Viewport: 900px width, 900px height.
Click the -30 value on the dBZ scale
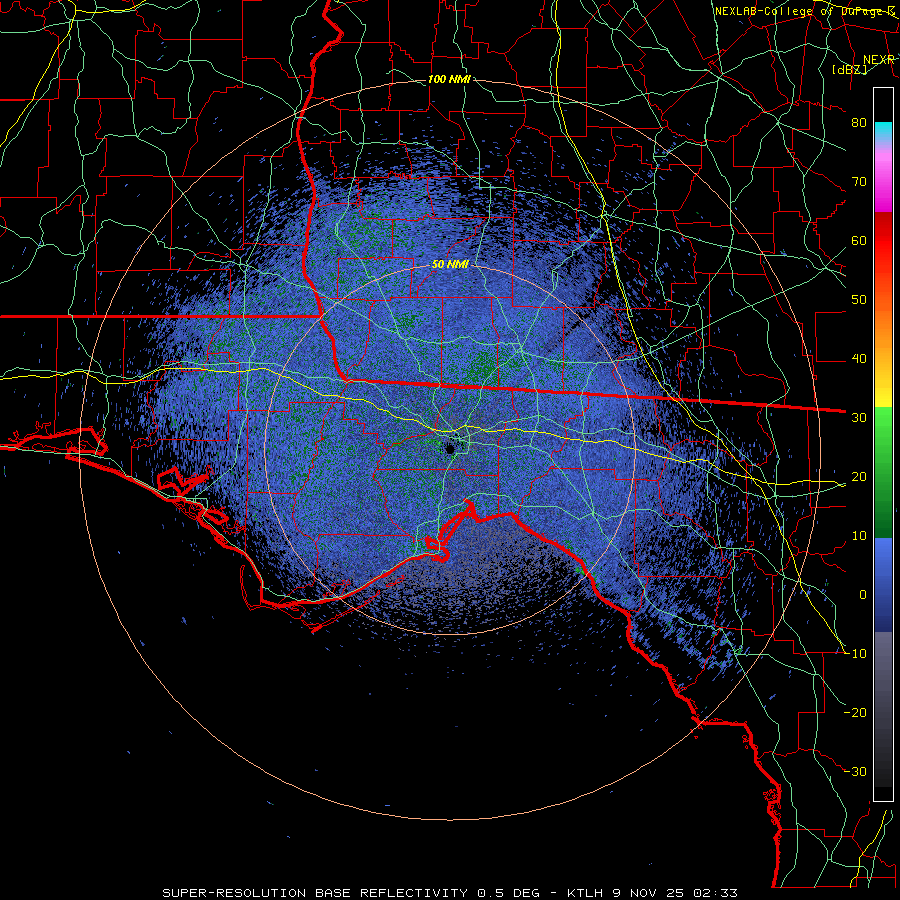[x=855, y=772]
